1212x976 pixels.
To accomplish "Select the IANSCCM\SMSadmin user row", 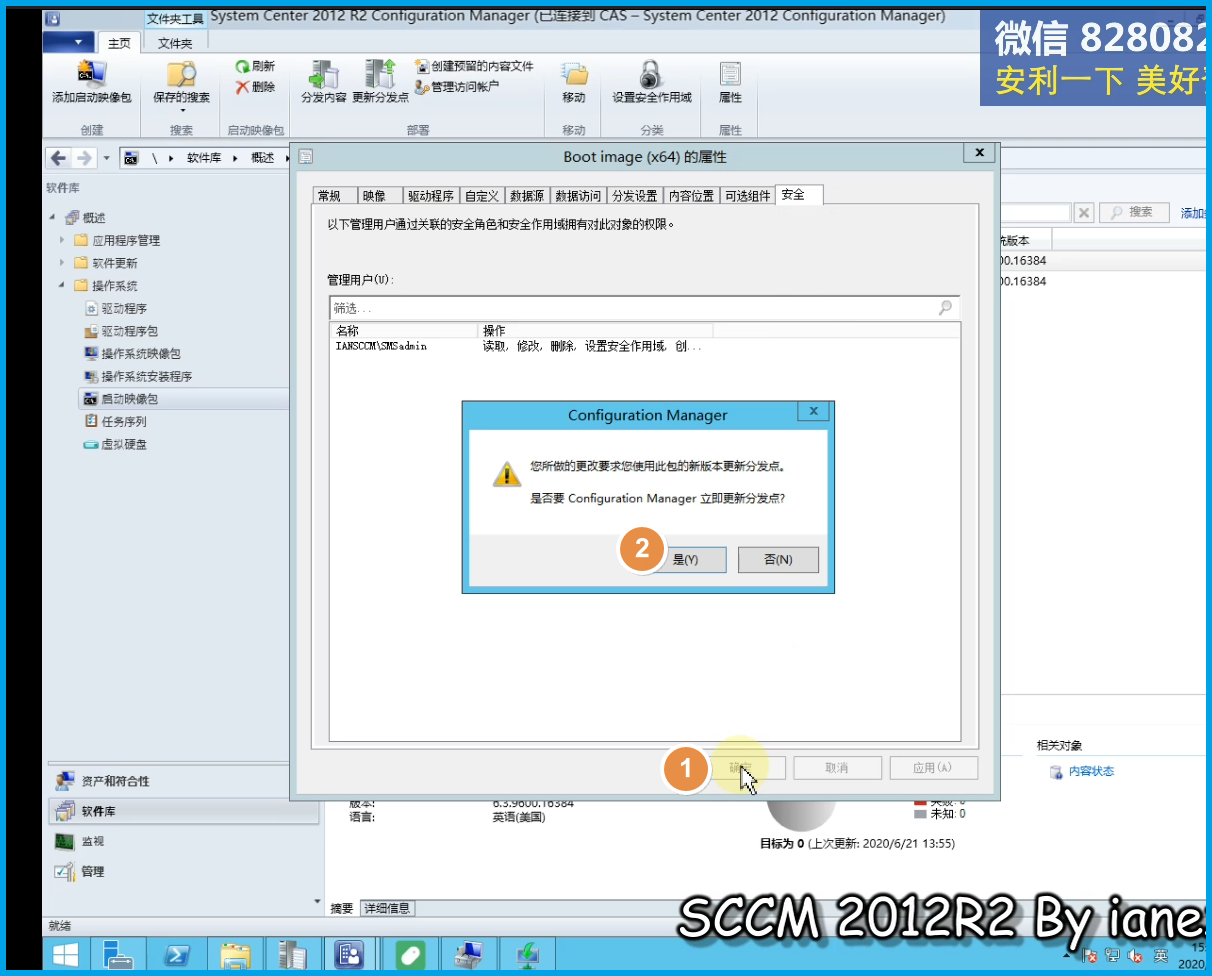I will coord(645,346).
